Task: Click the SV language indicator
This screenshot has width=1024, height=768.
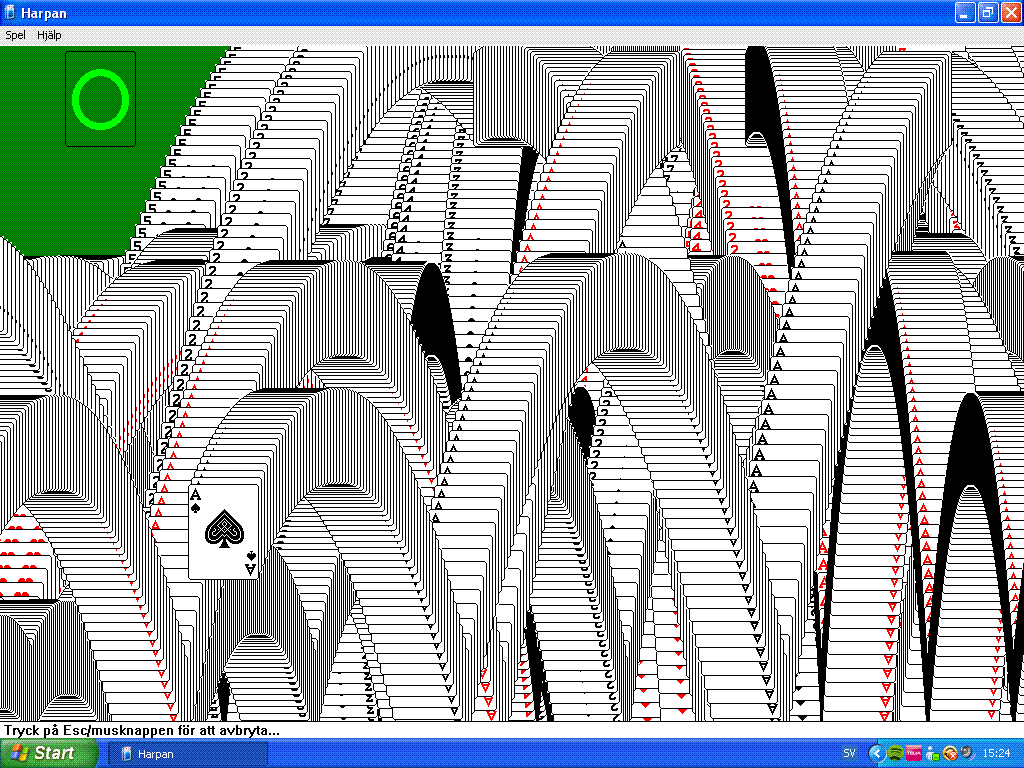Action: tap(849, 753)
